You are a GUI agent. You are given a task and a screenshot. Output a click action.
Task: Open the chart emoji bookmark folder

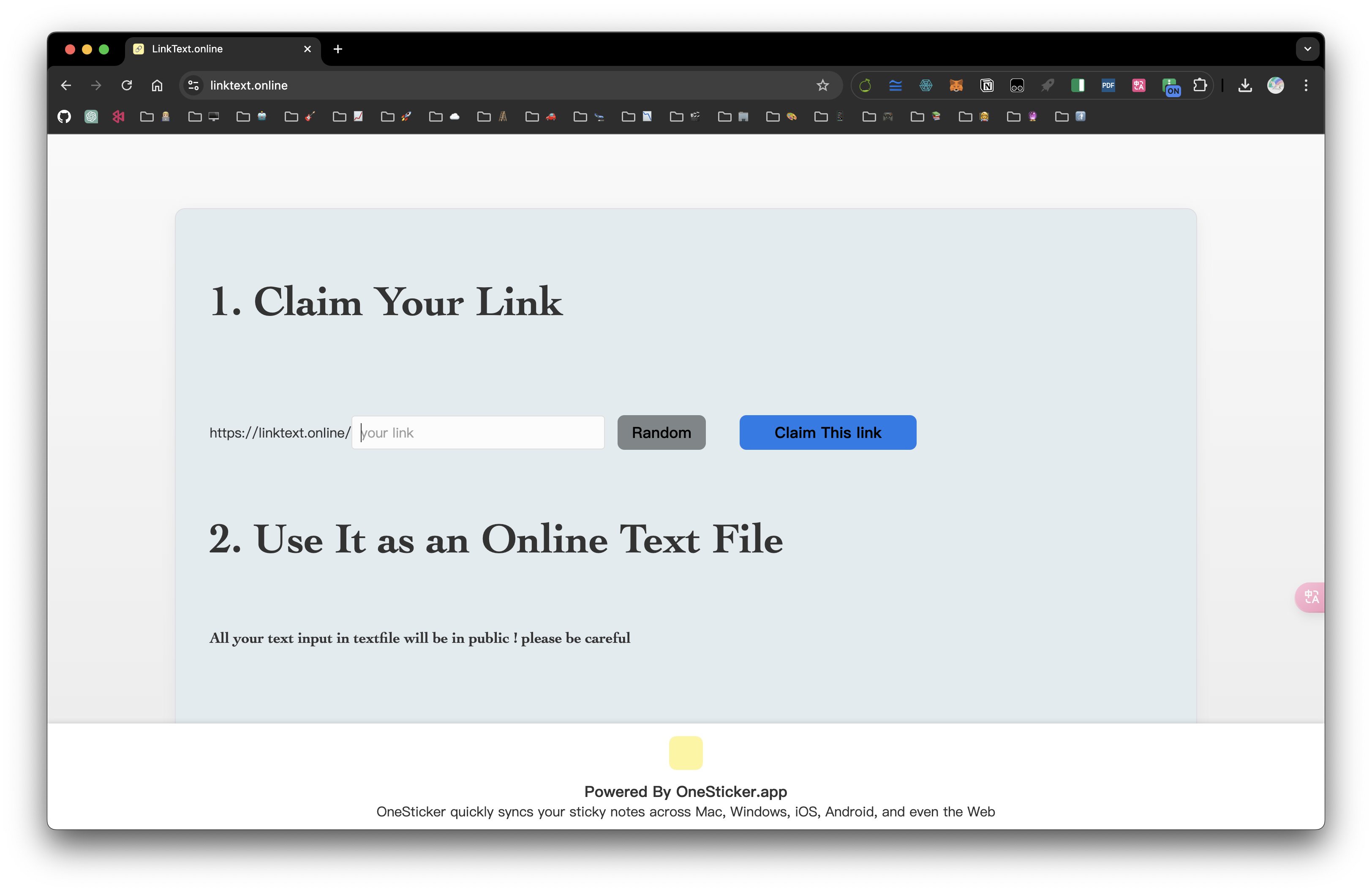pos(348,117)
